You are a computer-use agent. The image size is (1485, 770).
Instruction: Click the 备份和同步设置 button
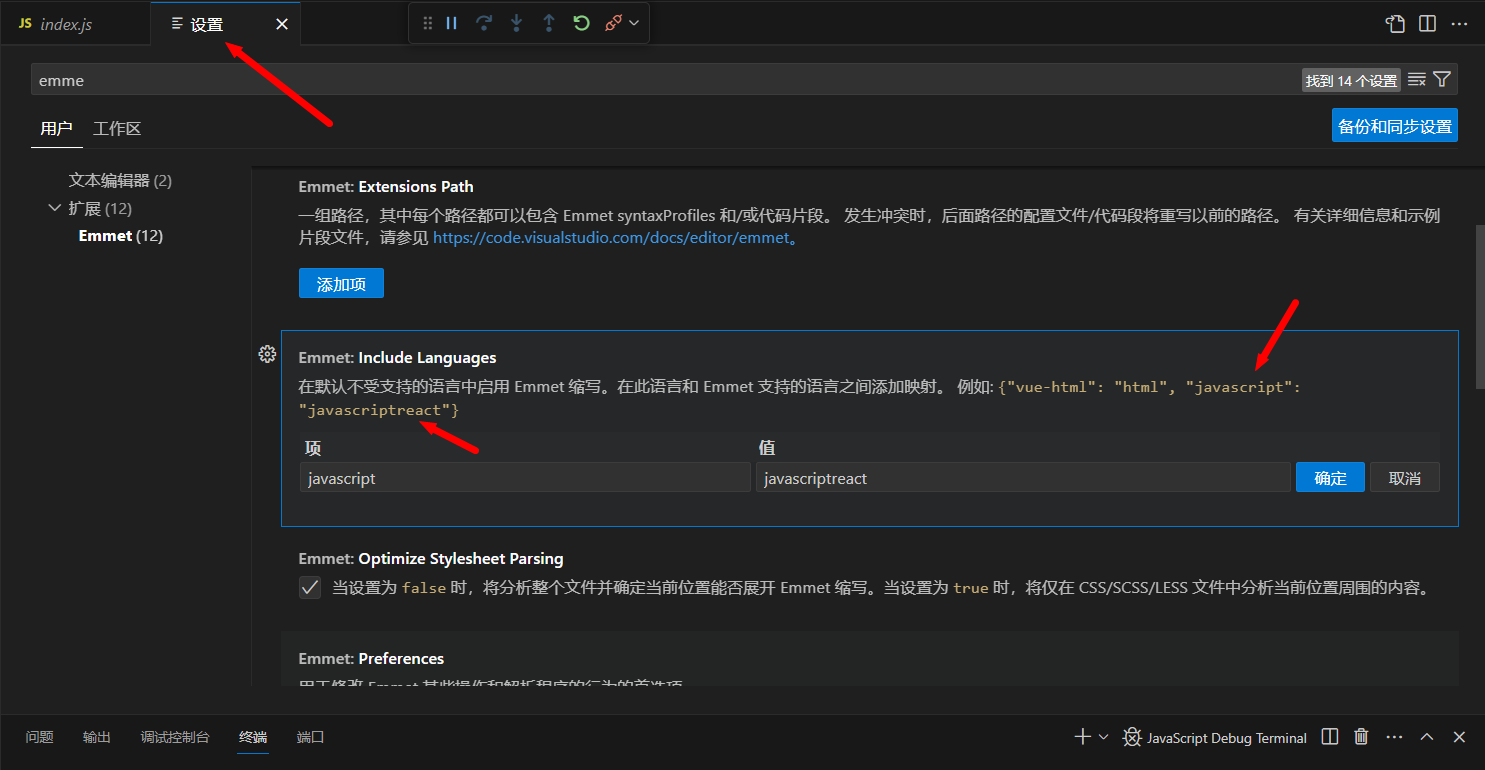click(x=1395, y=126)
